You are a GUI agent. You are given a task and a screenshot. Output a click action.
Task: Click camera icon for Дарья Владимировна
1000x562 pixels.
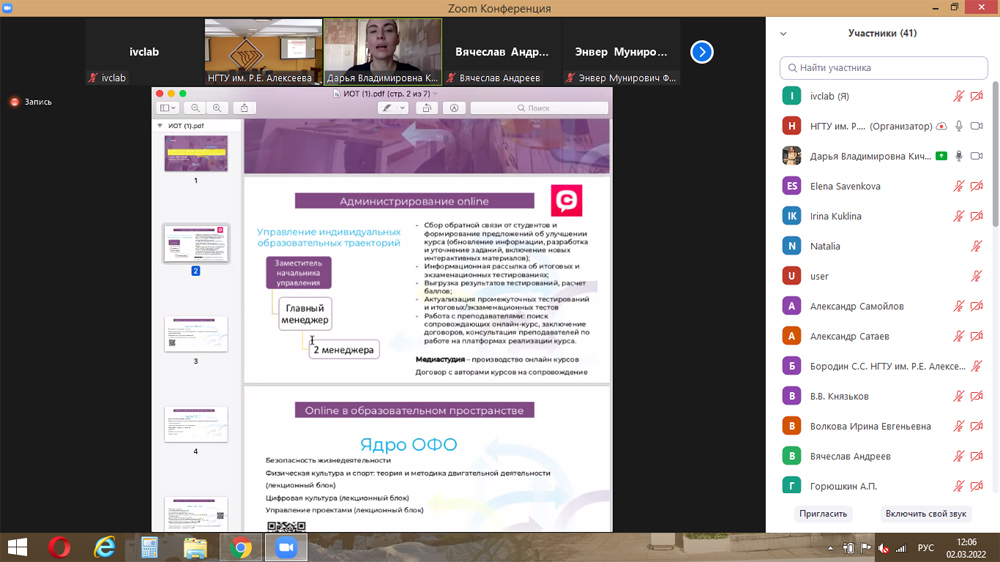pos(976,156)
